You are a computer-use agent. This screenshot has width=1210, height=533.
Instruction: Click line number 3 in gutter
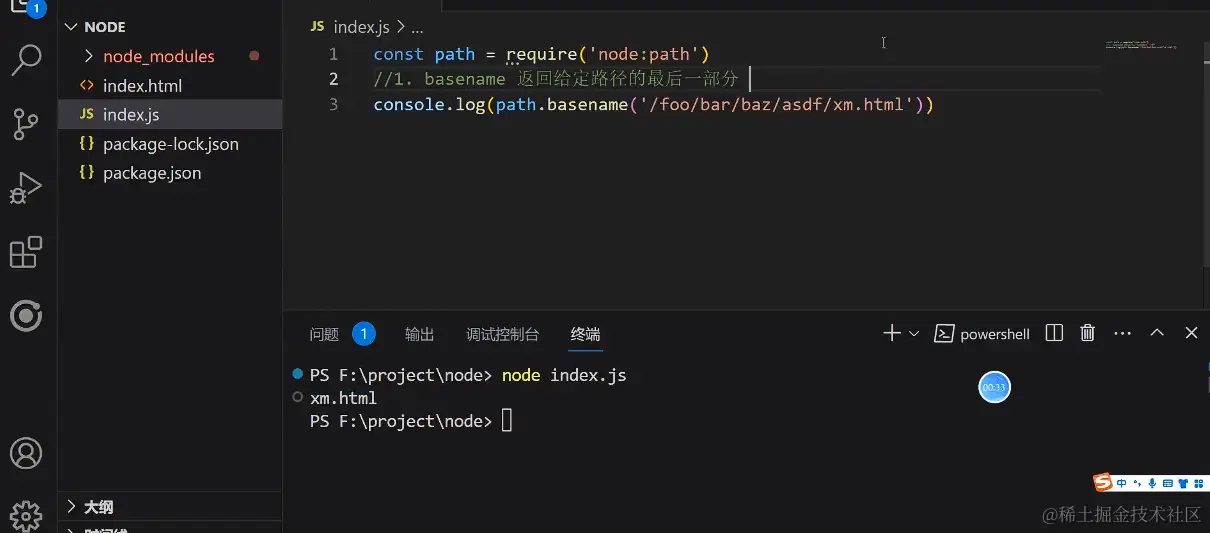point(333,104)
